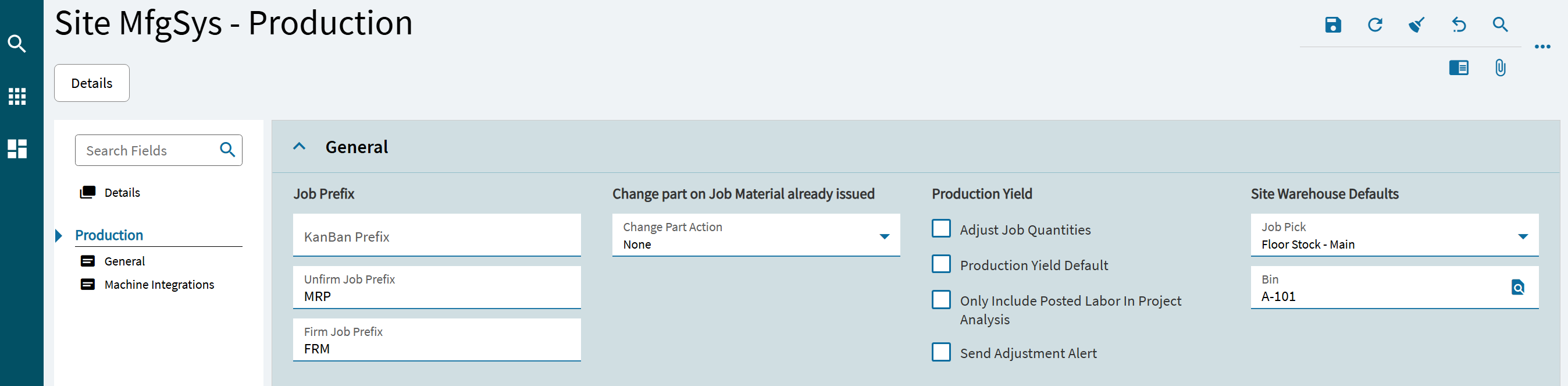Open the toolbar search magnifier
The width and height of the screenshot is (1568, 386).
pyautogui.click(x=1501, y=25)
